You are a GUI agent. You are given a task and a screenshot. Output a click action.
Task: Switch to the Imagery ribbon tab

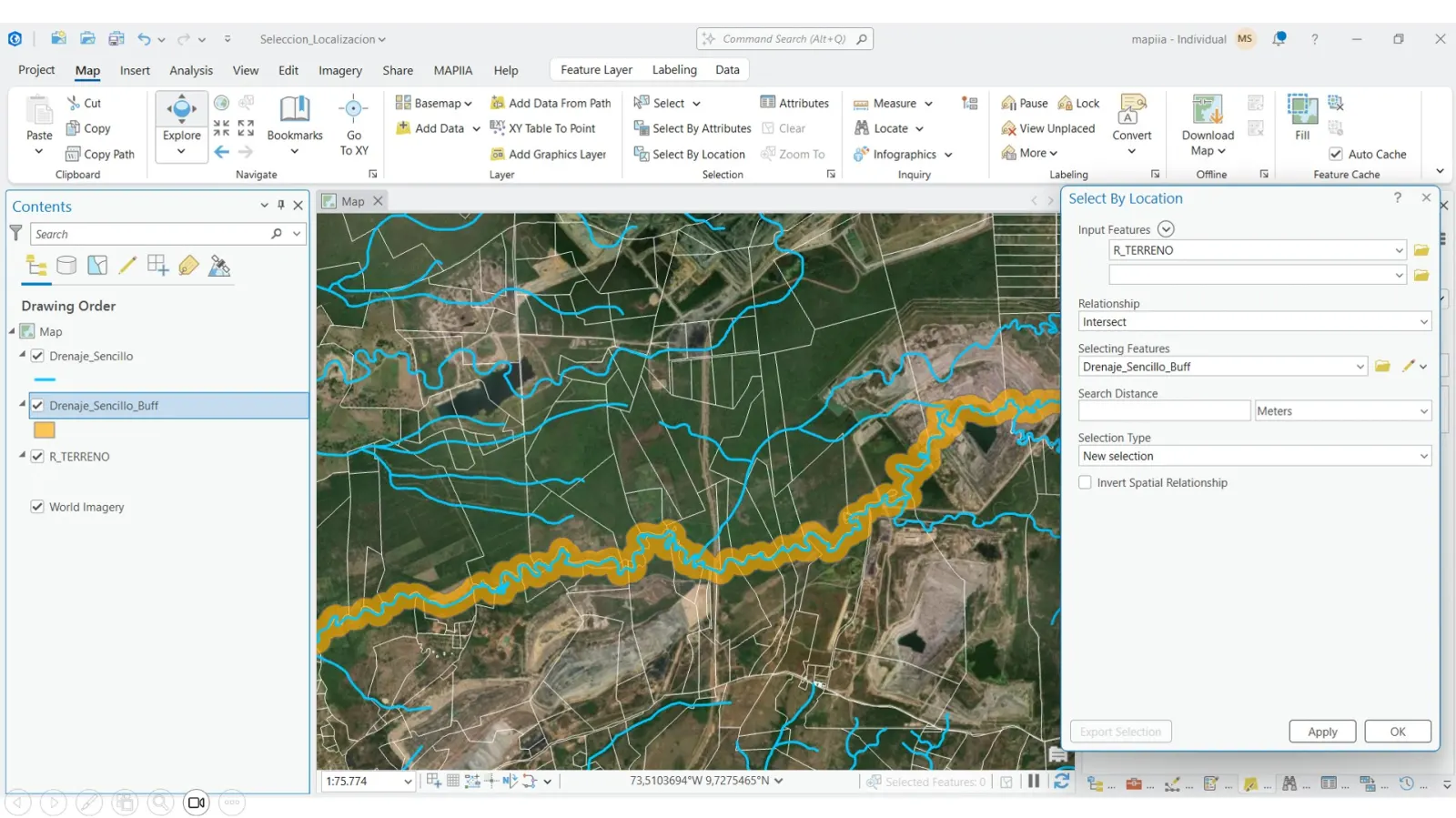tap(340, 70)
